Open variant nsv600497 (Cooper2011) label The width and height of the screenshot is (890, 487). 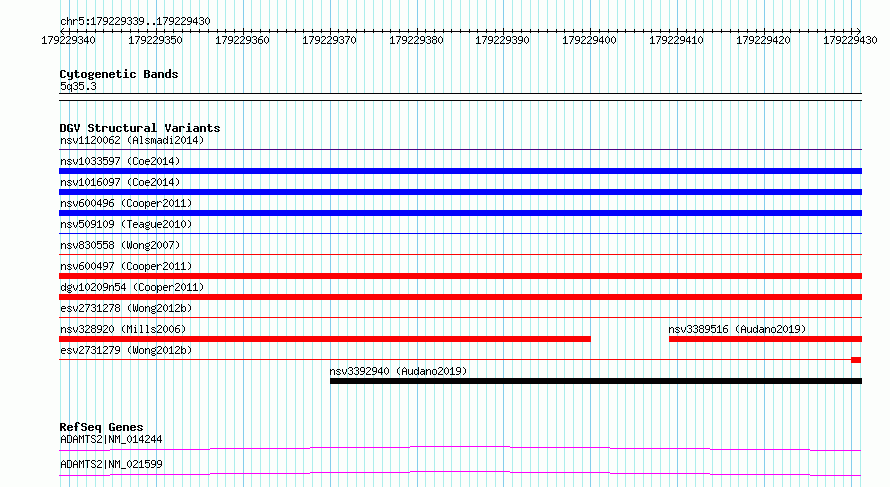click(126, 266)
